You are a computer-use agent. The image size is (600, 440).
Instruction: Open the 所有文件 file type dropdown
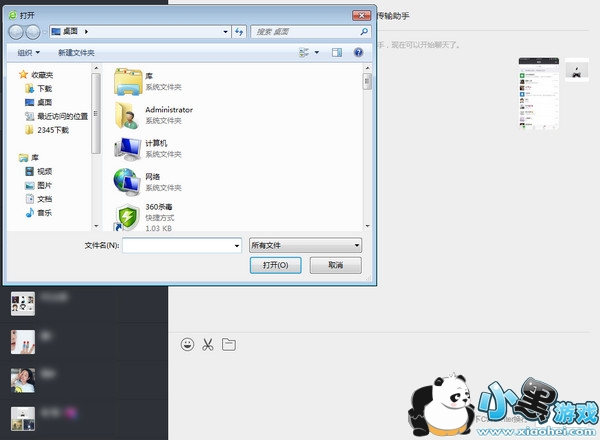(305, 245)
